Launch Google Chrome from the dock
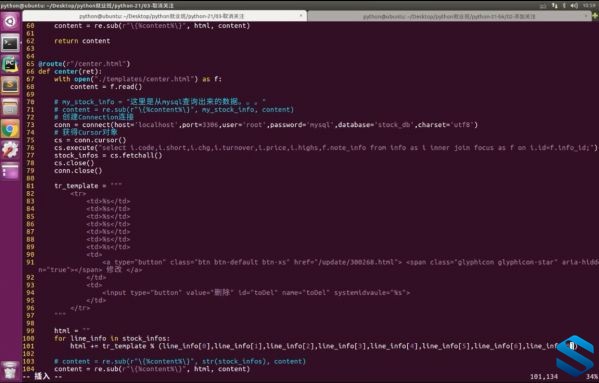Viewport: 599px width, 383px height. point(10,129)
